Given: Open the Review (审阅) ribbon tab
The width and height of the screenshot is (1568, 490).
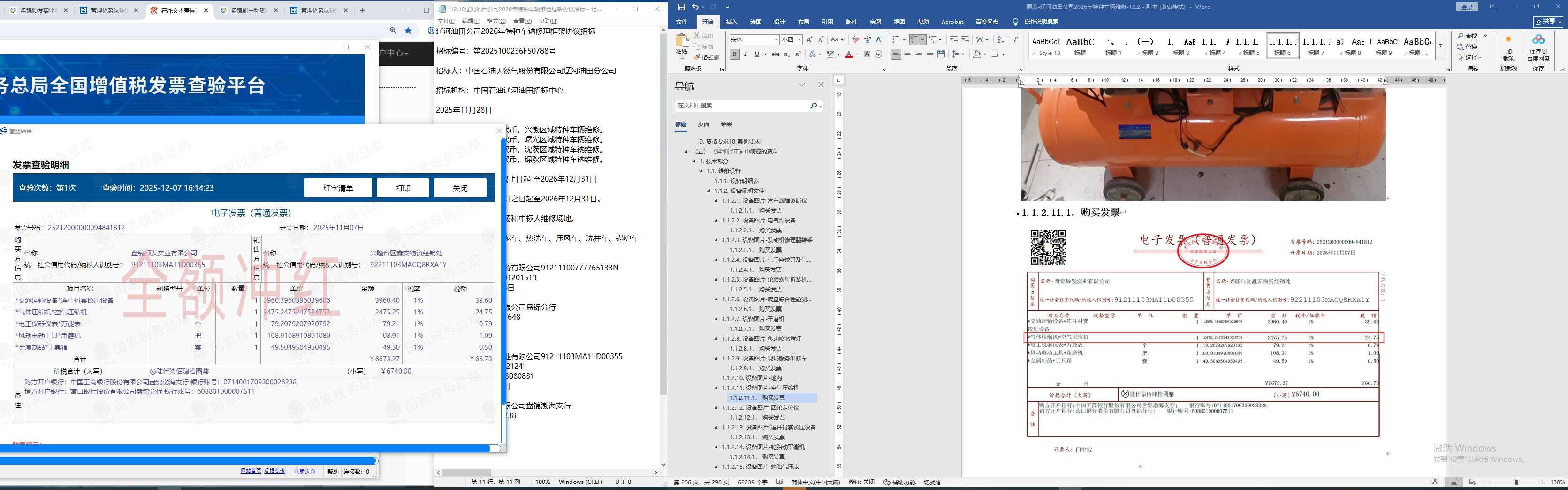Looking at the screenshot, I should tap(875, 22).
